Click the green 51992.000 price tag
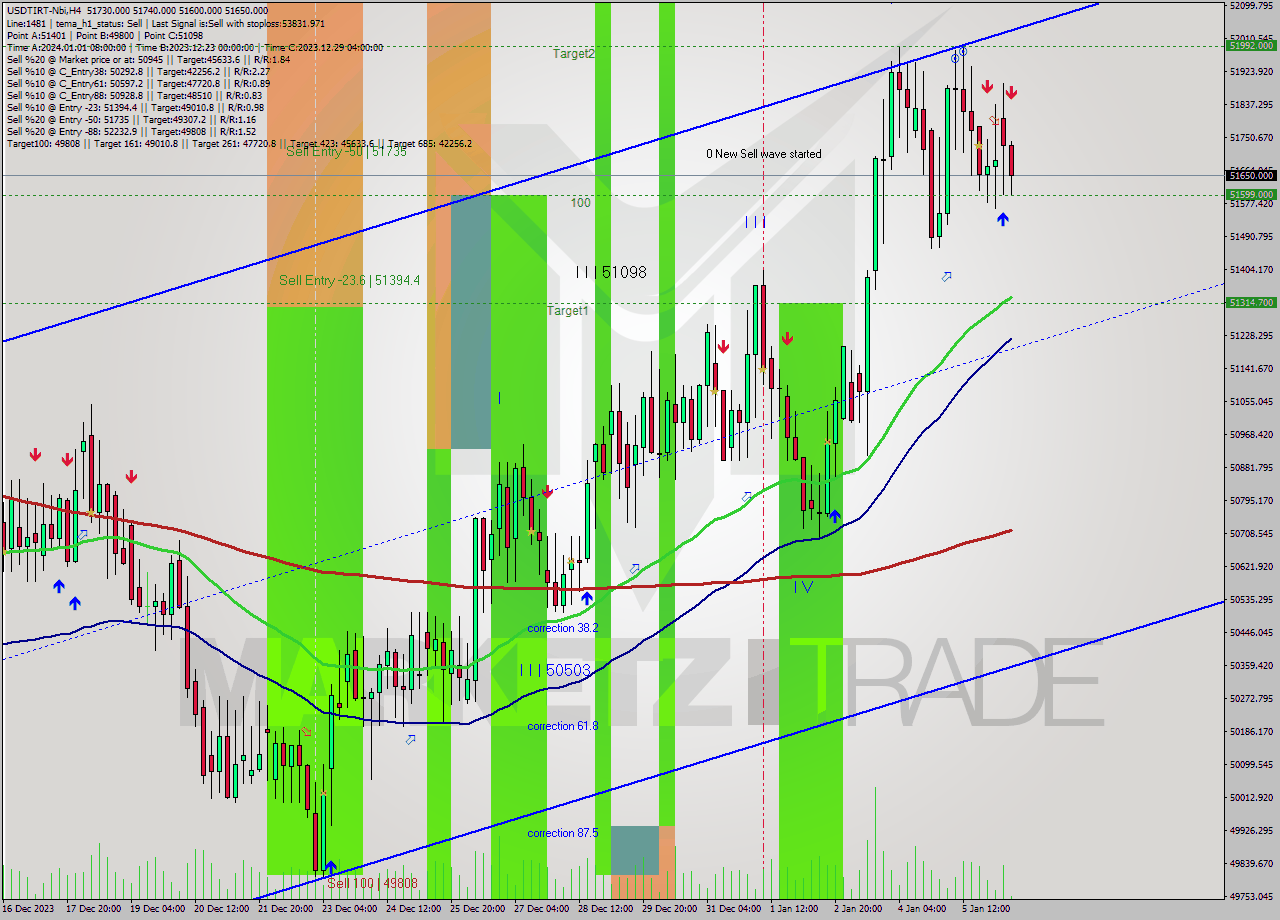The width and height of the screenshot is (1280, 920). (1251, 45)
